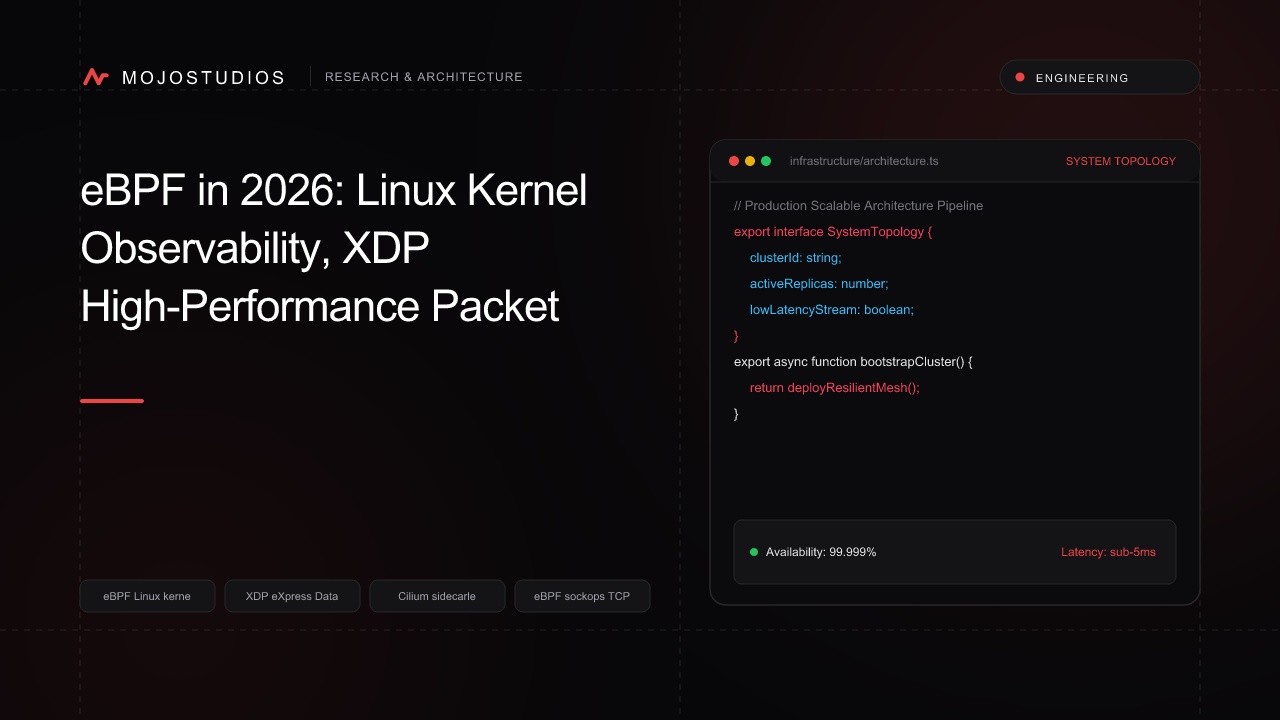Image resolution: width=1280 pixels, height=720 pixels.
Task: Click the red accent line under headline
Action: [112, 401]
